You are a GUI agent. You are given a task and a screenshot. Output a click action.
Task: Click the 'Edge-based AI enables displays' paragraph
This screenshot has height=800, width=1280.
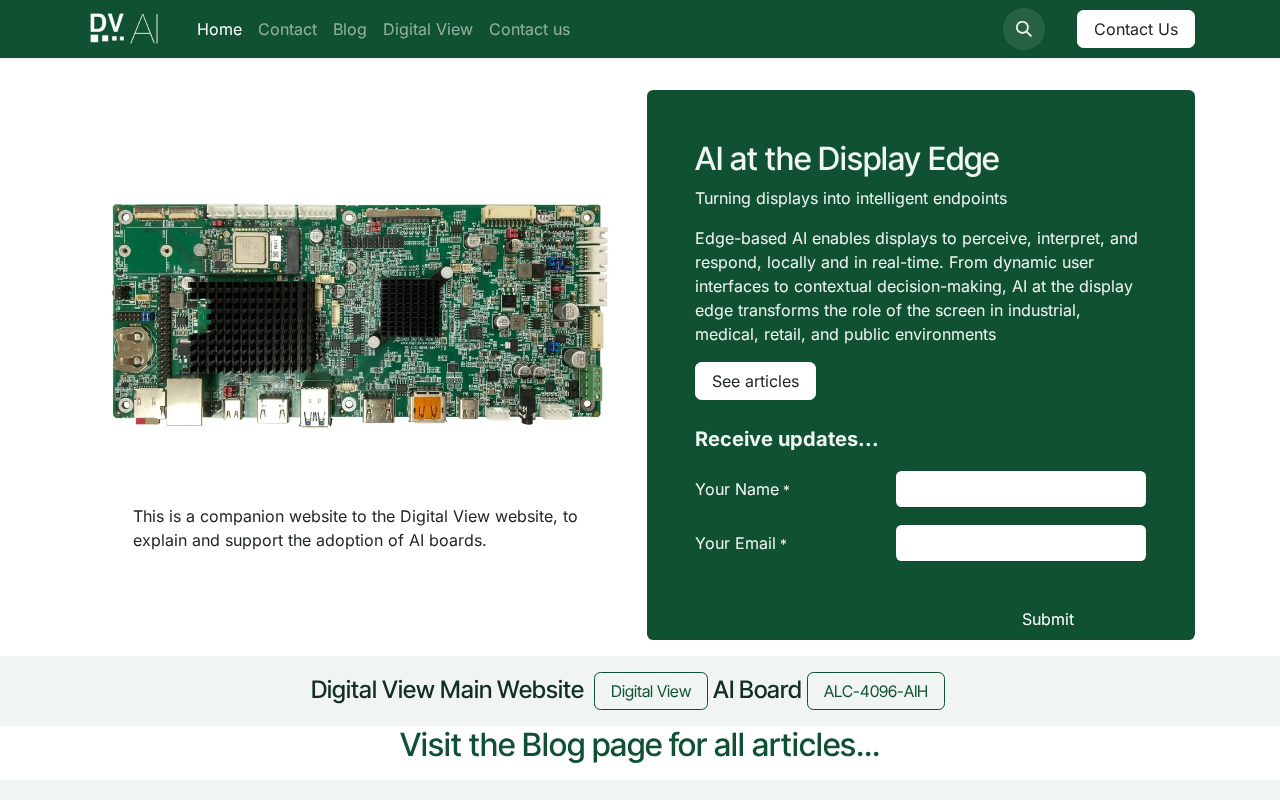pyautogui.click(x=917, y=286)
